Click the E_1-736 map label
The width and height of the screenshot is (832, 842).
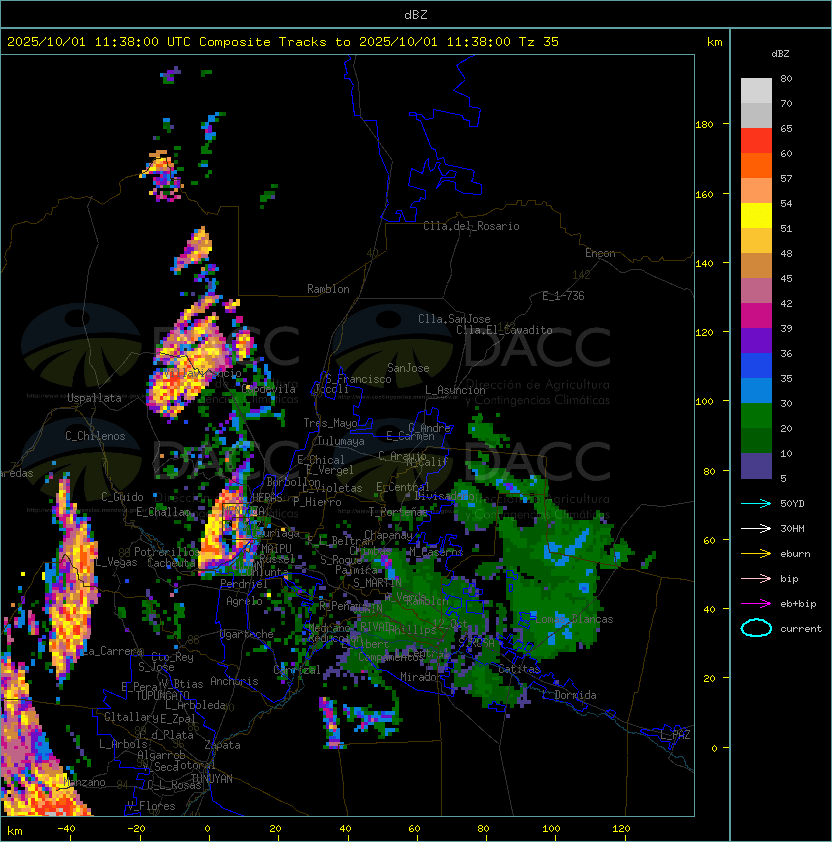point(563,296)
